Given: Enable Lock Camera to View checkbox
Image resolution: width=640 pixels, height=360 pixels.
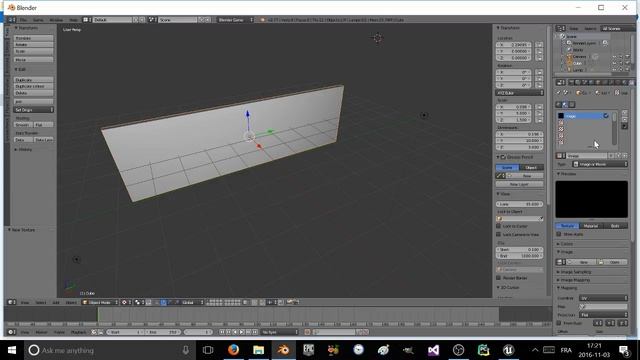Looking at the screenshot, I should [x=498, y=234].
